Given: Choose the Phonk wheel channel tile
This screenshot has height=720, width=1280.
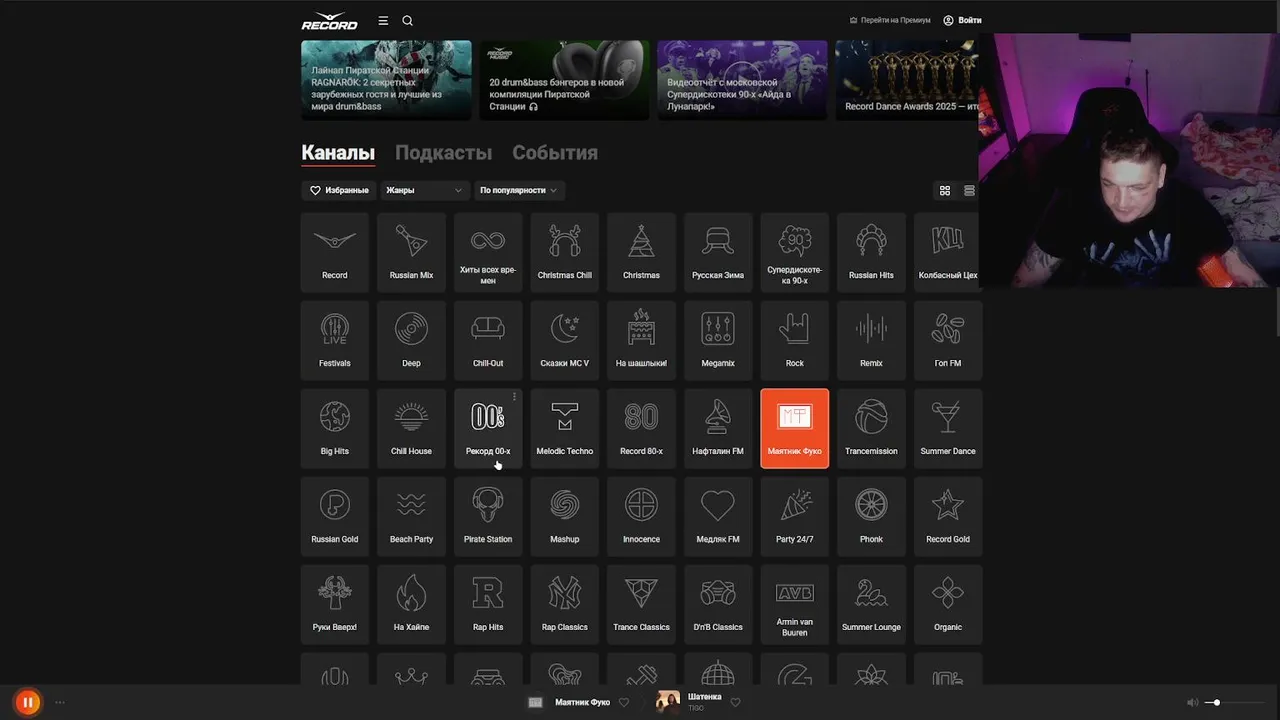Looking at the screenshot, I should (x=871, y=516).
